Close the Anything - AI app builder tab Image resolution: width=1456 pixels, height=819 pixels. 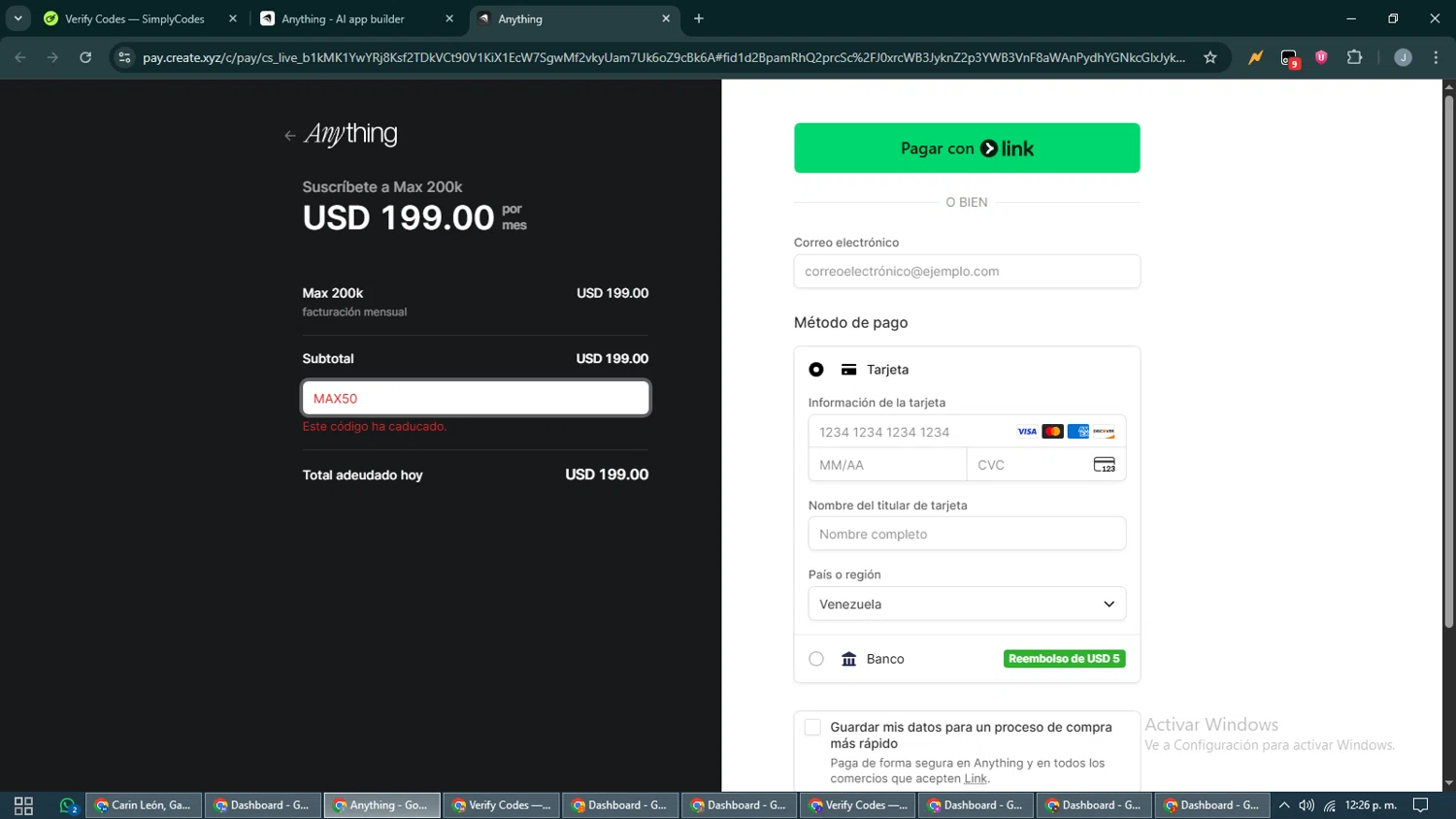(449, 18)
